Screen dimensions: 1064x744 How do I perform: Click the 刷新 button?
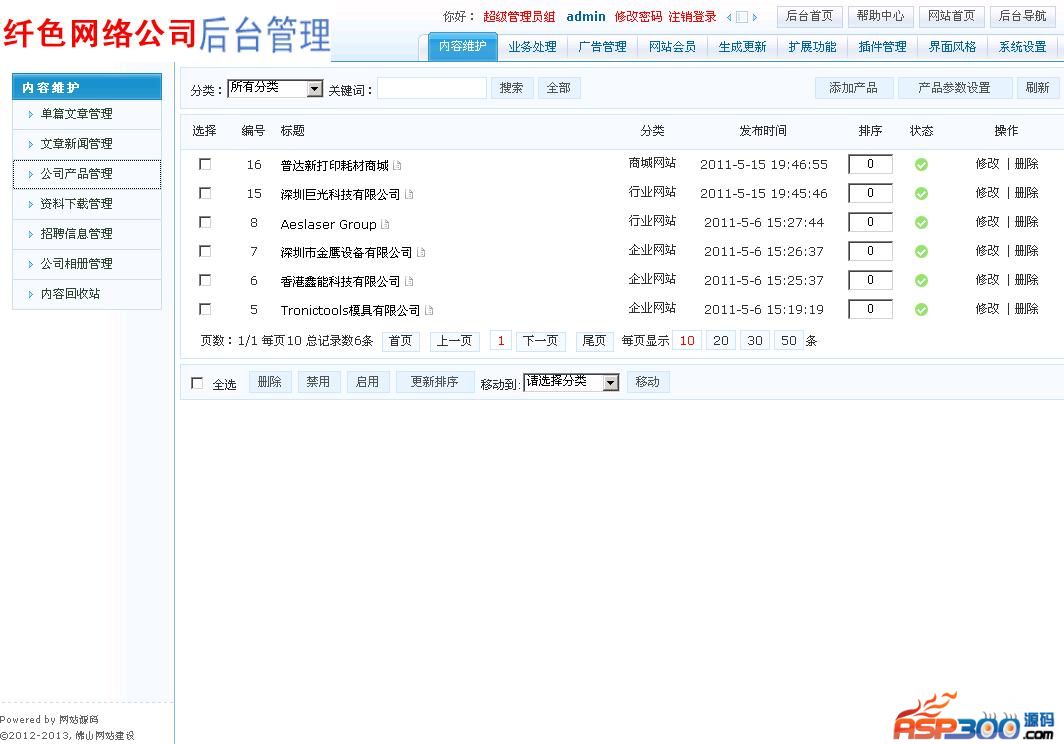point(1038,88)
